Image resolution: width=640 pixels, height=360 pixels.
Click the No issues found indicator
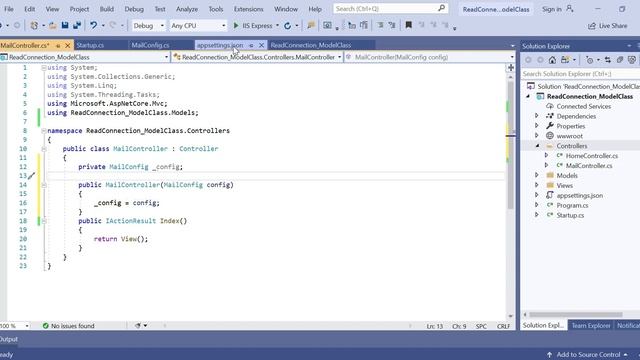tap(68, 326)
